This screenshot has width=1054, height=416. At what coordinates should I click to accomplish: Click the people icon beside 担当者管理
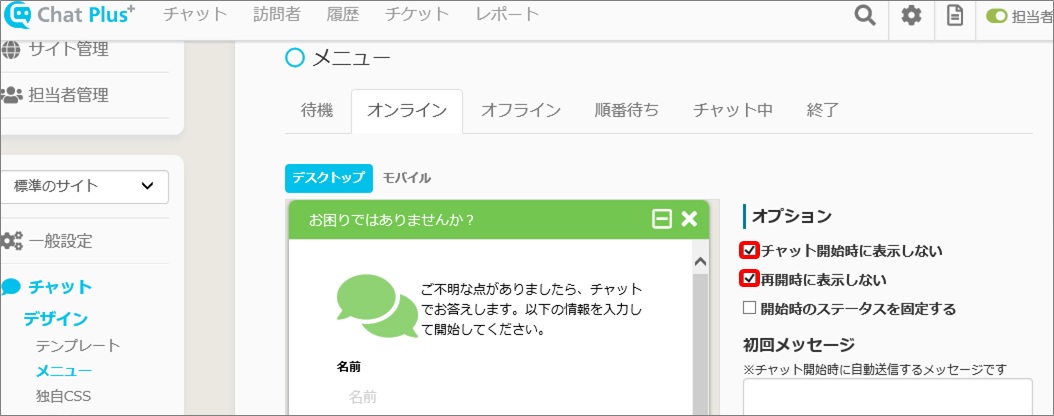(x=11, y=95)
